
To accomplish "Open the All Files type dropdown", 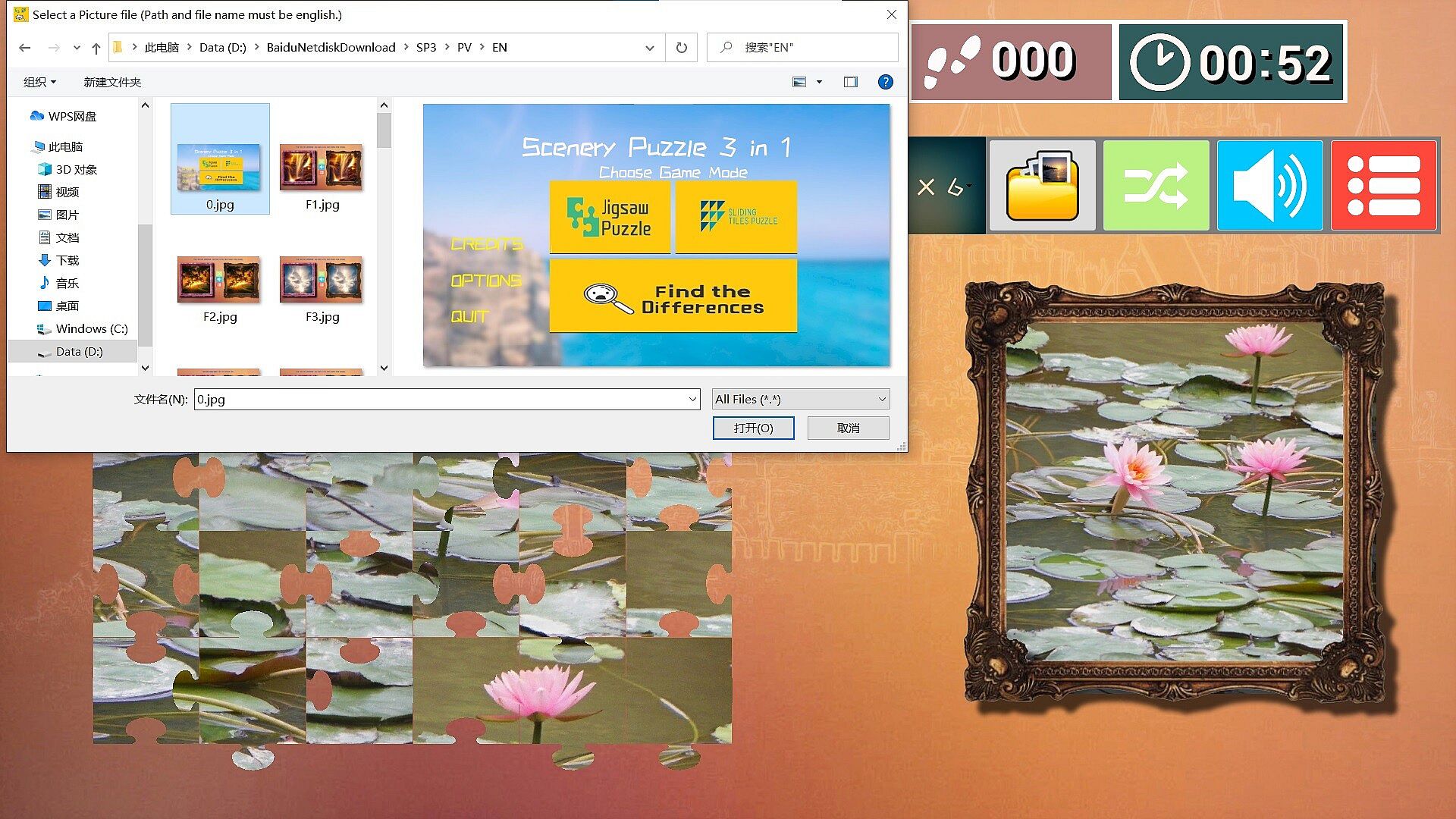I will pos(801,399).
